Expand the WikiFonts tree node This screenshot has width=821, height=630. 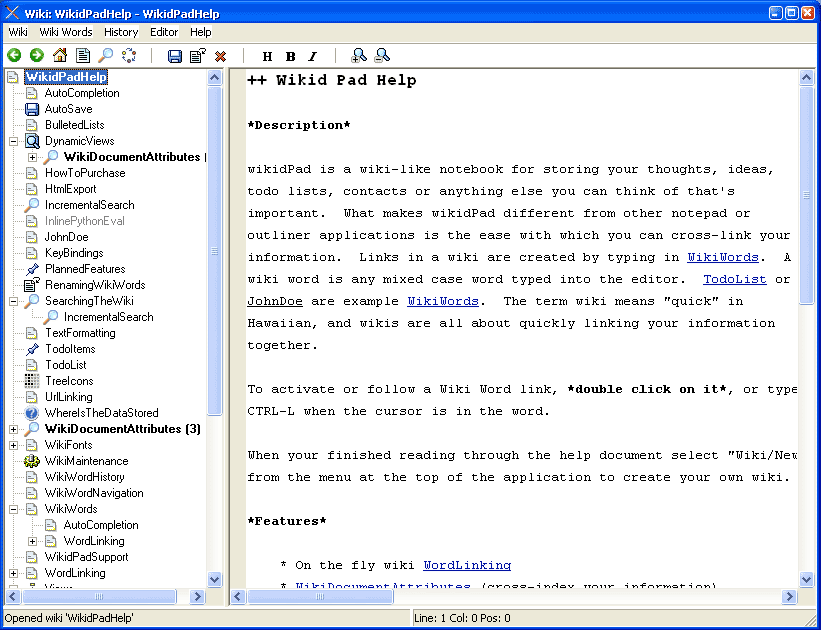(x=13, y=445)
